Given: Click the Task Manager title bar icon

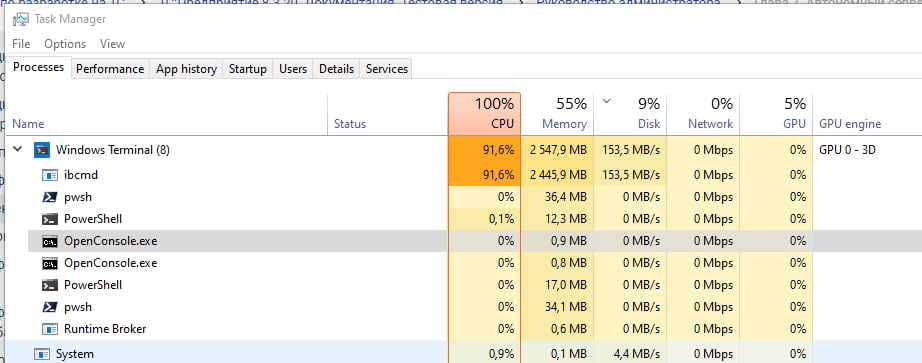Looking at the screenshot, I should click(21, 19).
